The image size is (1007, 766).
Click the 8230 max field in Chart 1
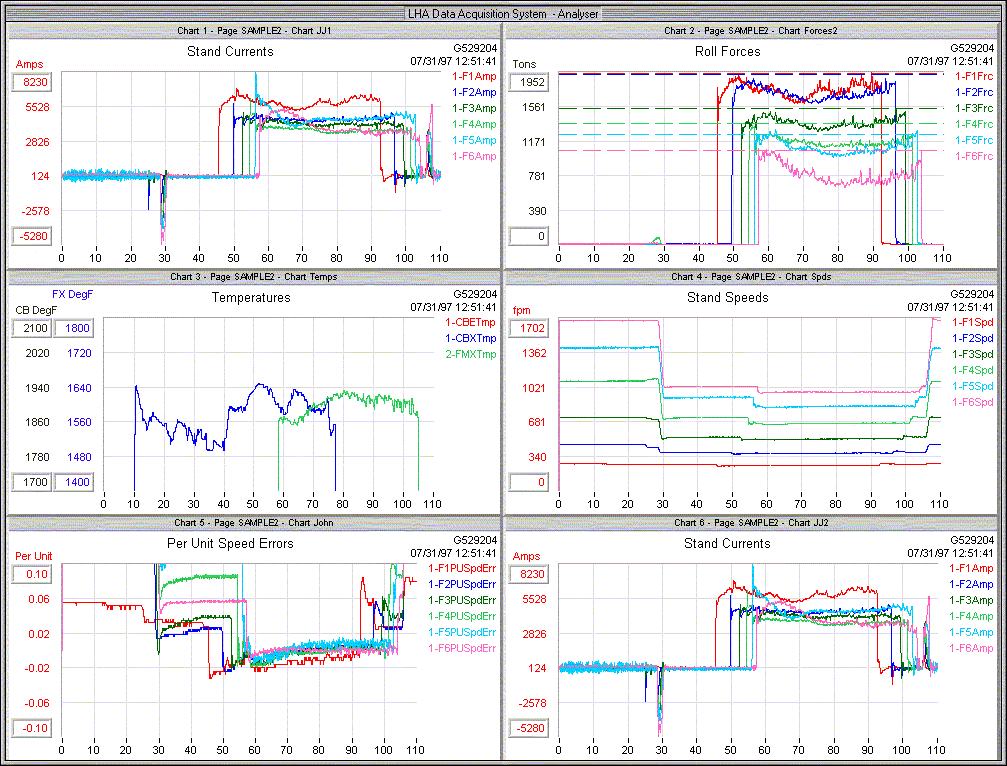pos(32,82)
